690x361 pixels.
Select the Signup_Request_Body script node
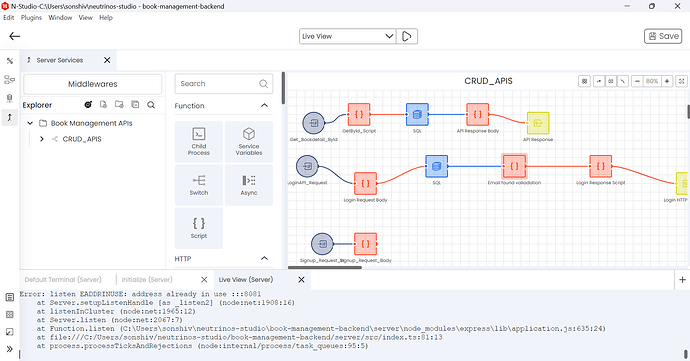pyautogui.click(x=365, y=244)
